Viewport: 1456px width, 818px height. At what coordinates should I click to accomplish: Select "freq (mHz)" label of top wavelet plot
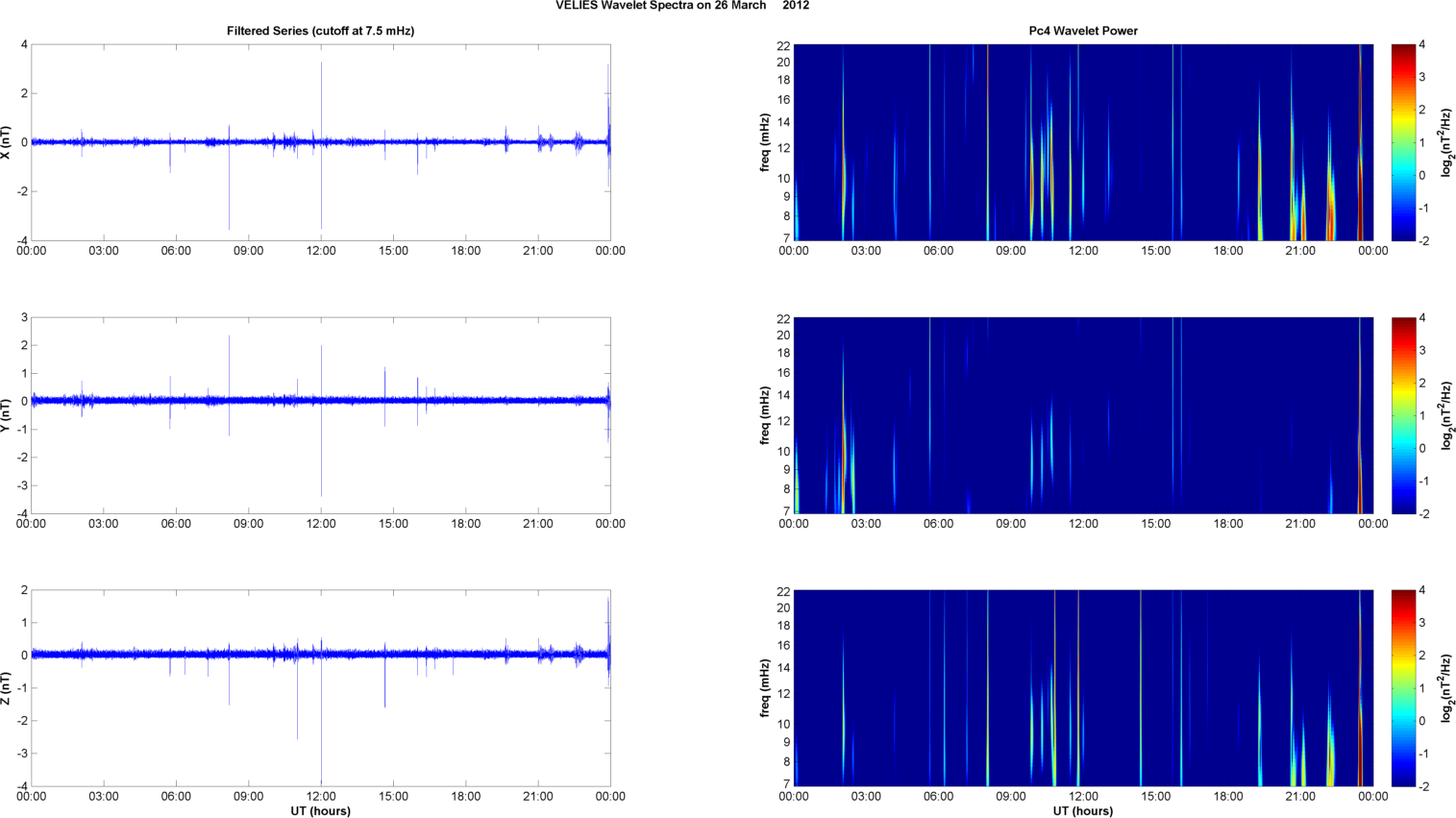[x=765, y=142]
